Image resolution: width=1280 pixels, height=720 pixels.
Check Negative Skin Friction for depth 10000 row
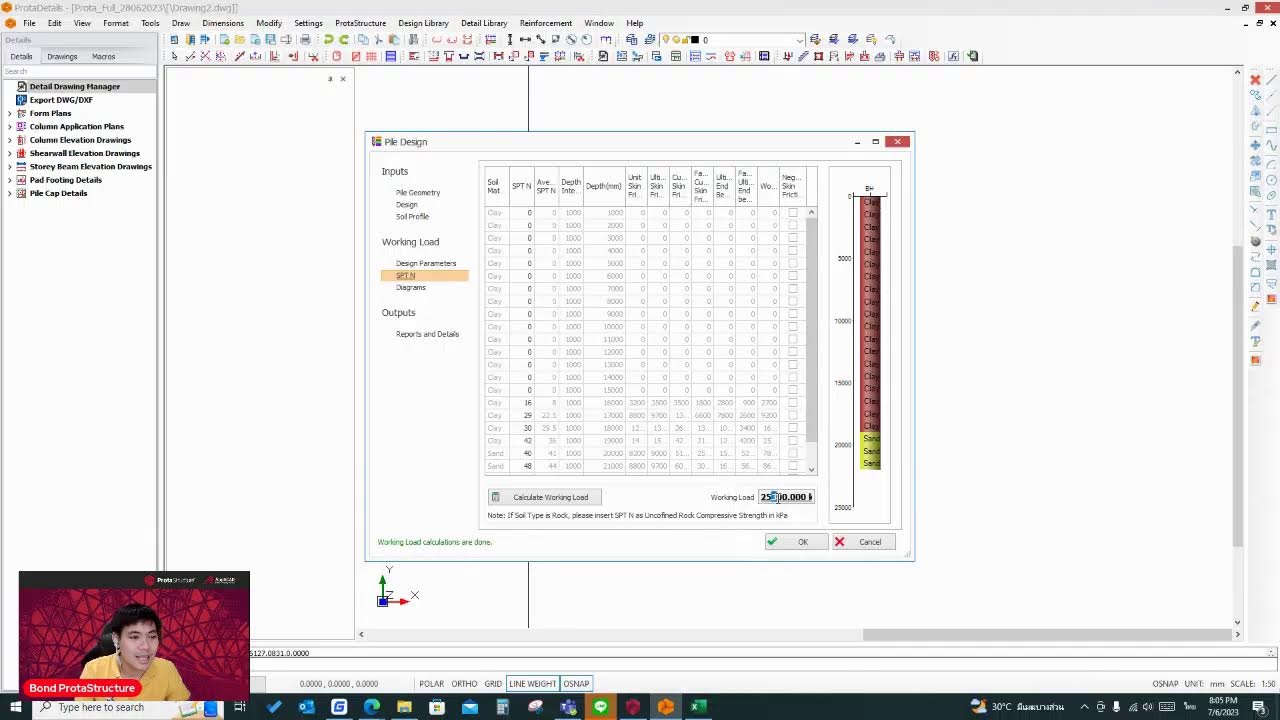793,327
